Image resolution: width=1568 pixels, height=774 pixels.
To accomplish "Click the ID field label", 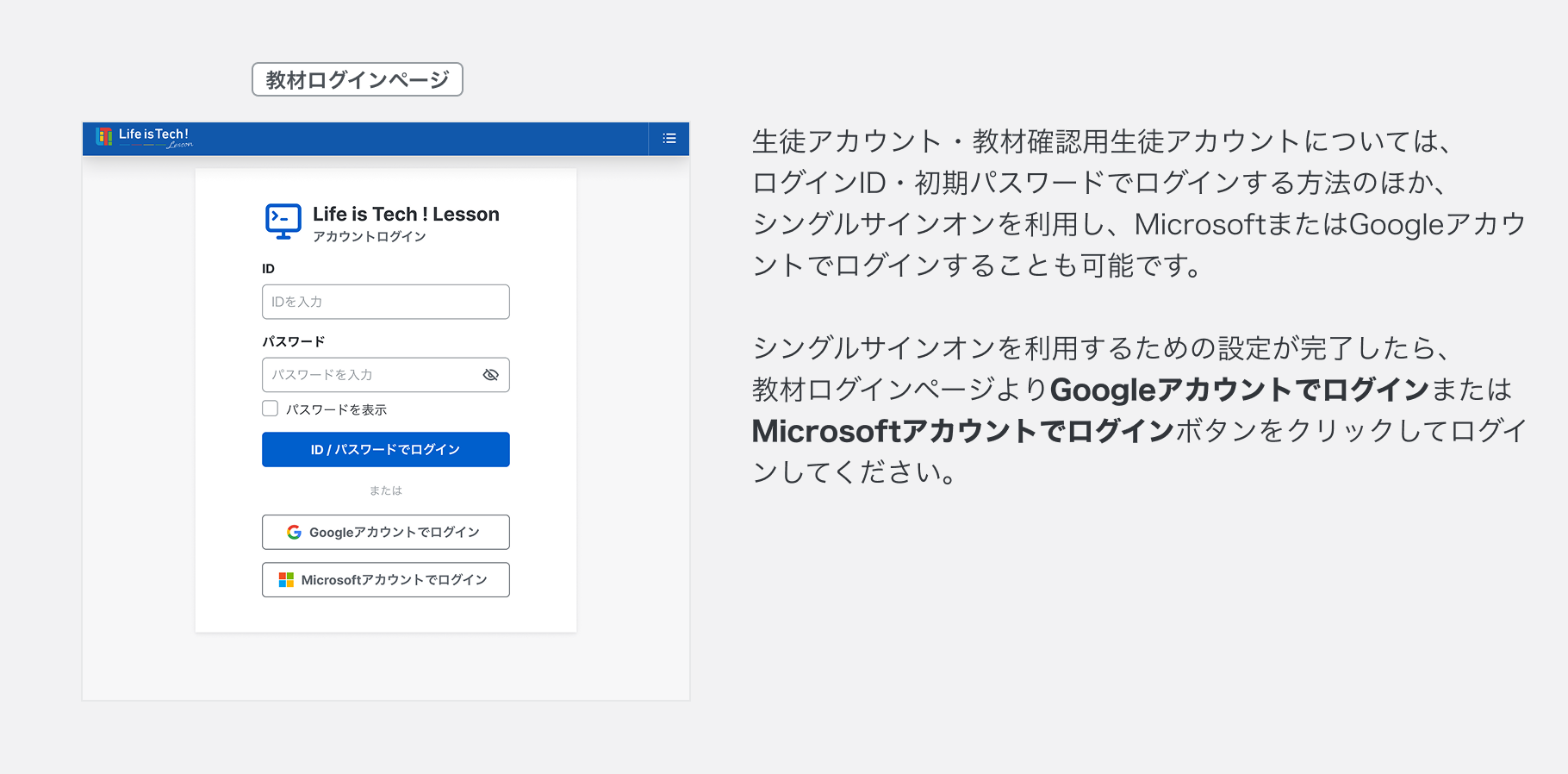I will pyautogui.click(x=269, y=269).
